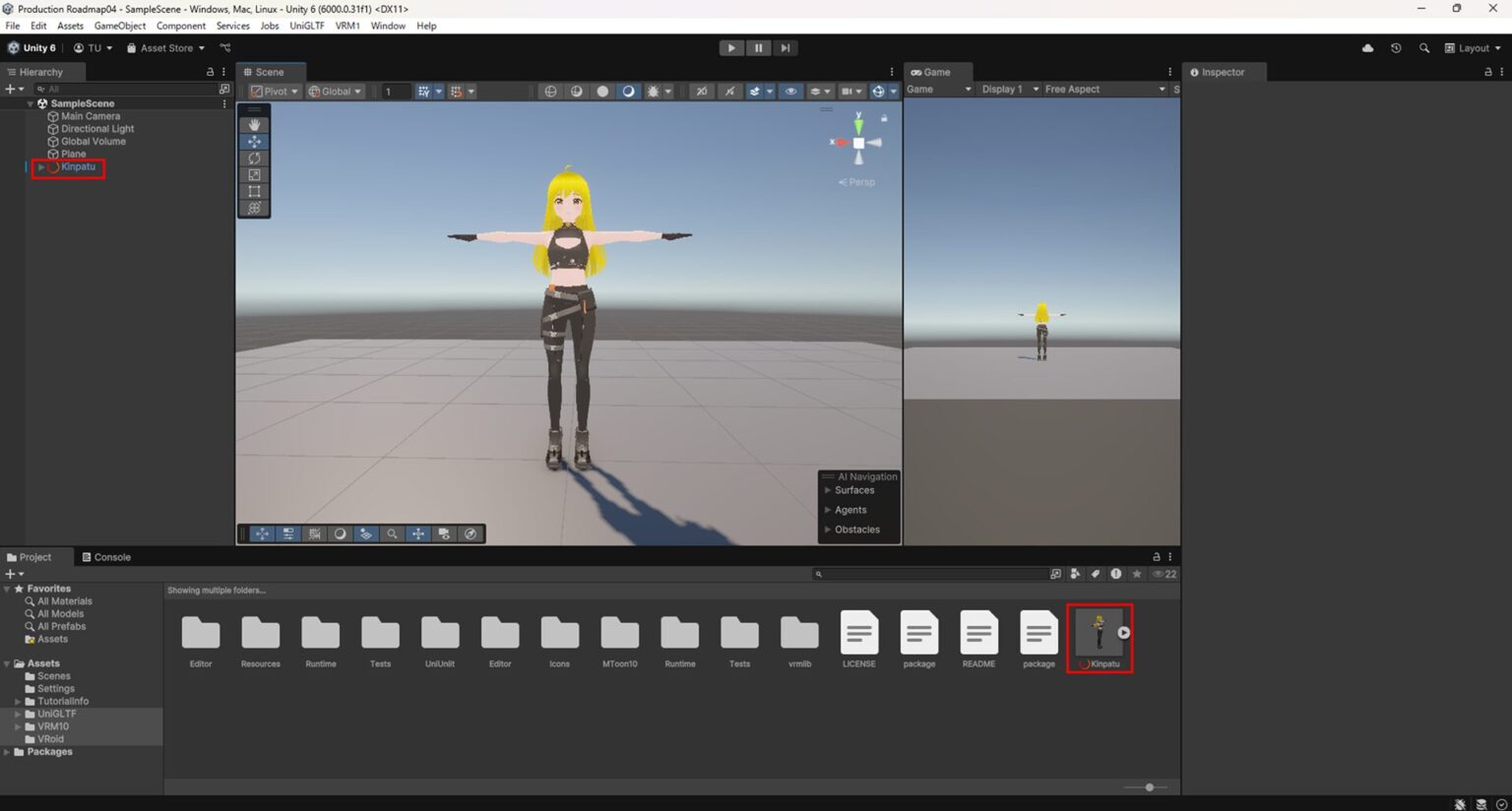Open the UniGLTF menu
1512x811 pixels.
306,26
